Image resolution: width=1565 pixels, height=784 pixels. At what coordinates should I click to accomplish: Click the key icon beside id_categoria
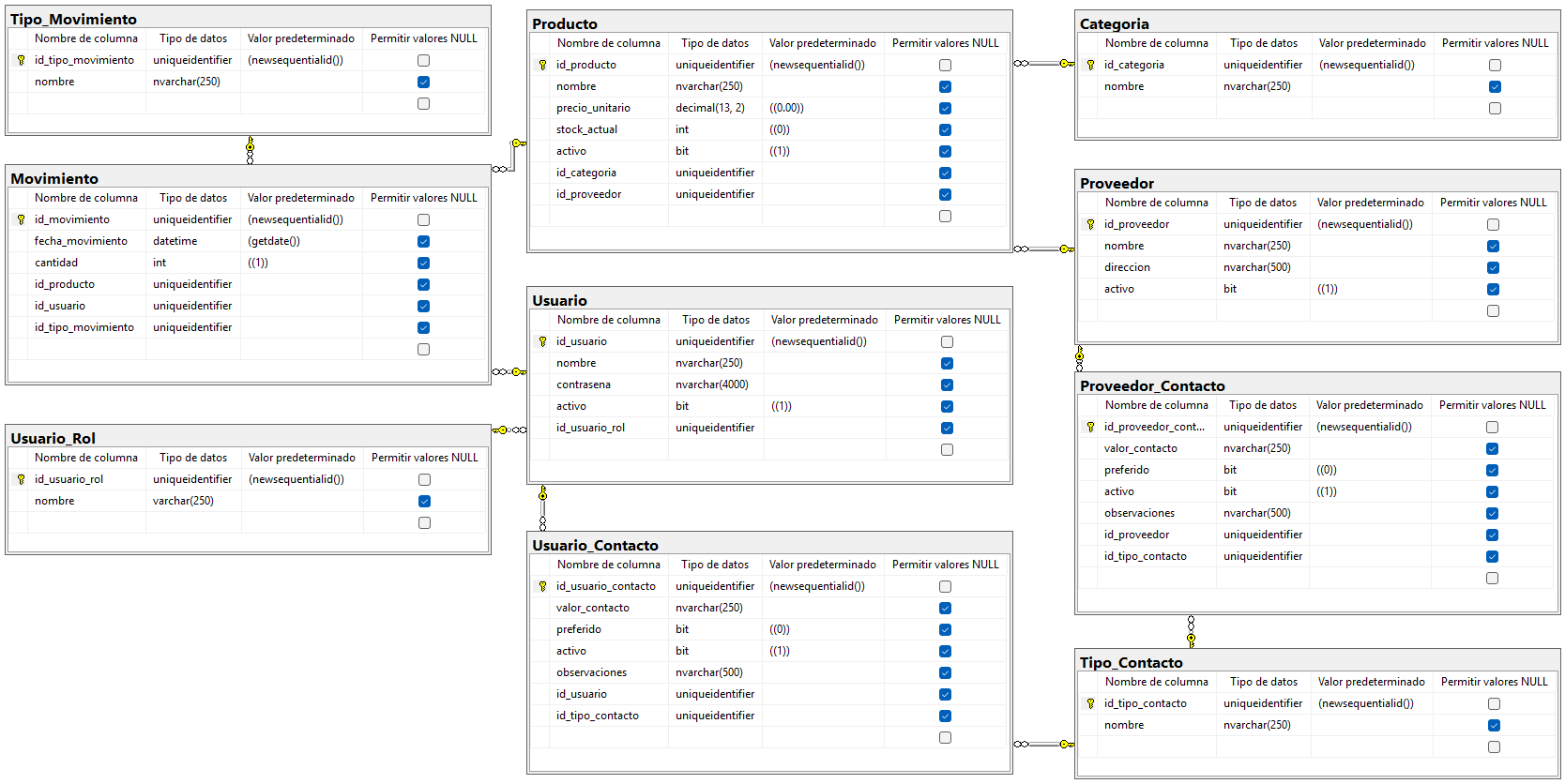(1090, 65)
